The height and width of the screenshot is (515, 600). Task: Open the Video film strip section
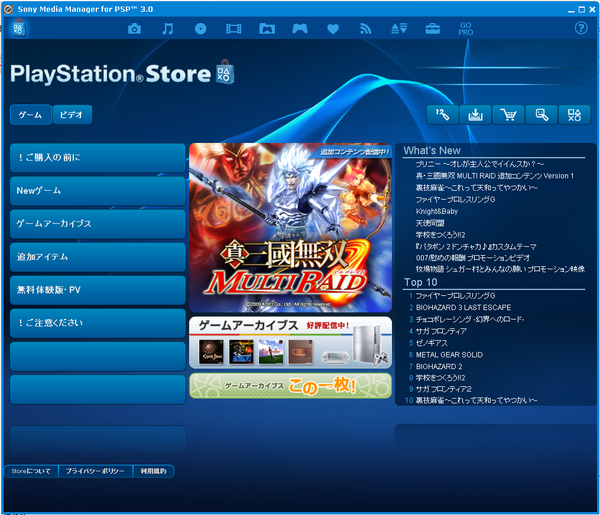pos(233,29)
